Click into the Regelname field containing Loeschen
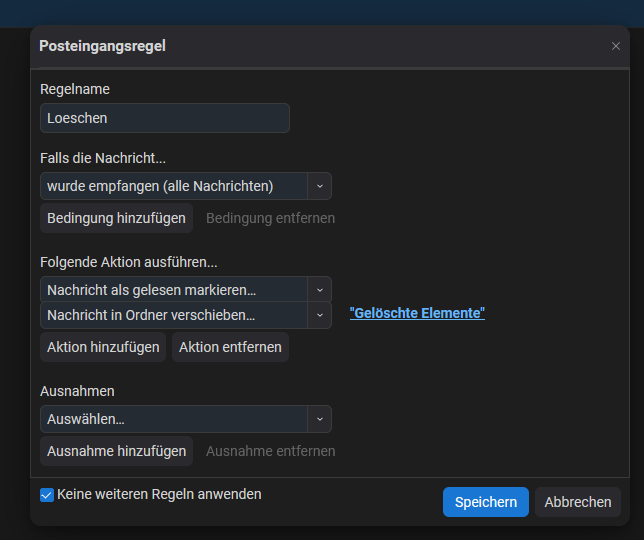Viewport: 644px width, 540px height. pyautogui.click(x=165, y=118)
